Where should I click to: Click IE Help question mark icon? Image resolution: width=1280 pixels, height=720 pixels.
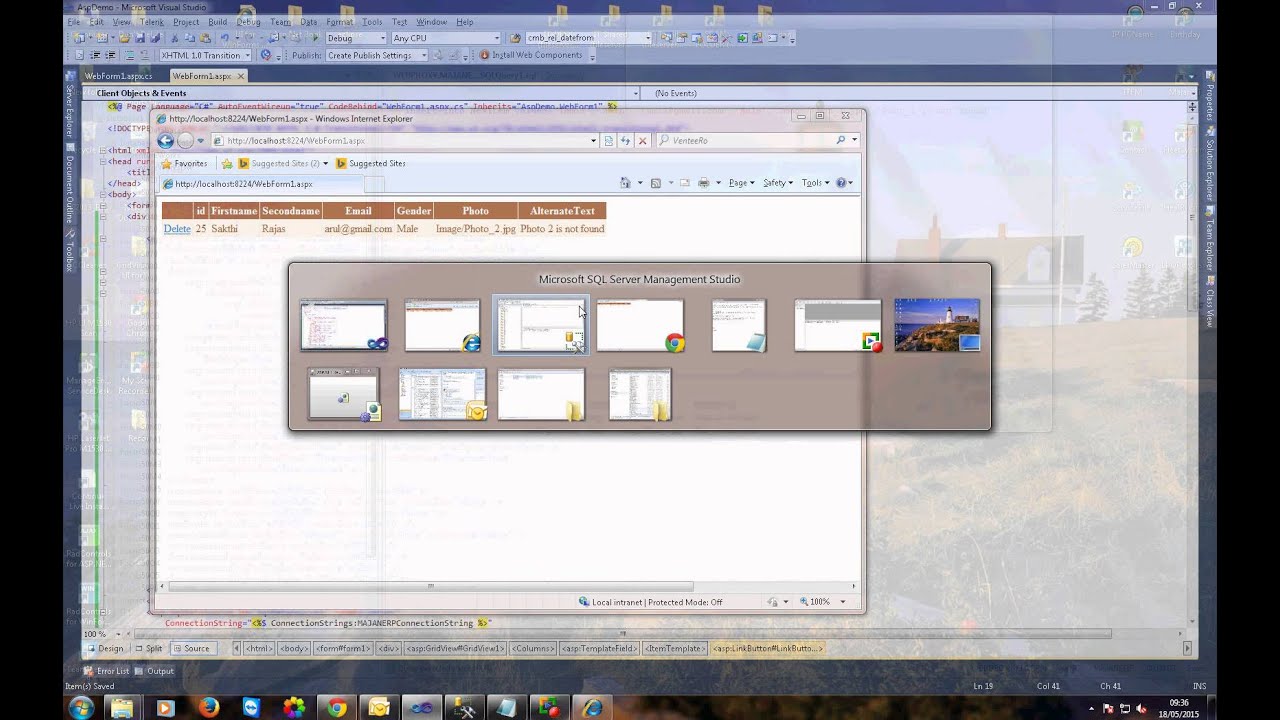click(842, 183)
